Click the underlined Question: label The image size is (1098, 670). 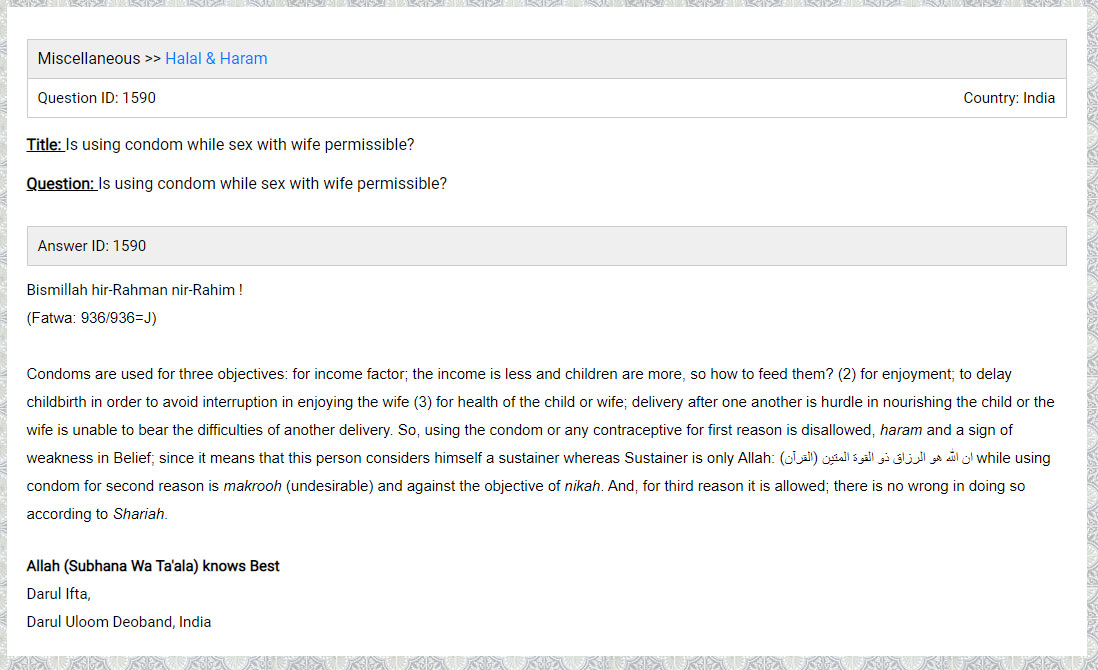click(61, 184)
